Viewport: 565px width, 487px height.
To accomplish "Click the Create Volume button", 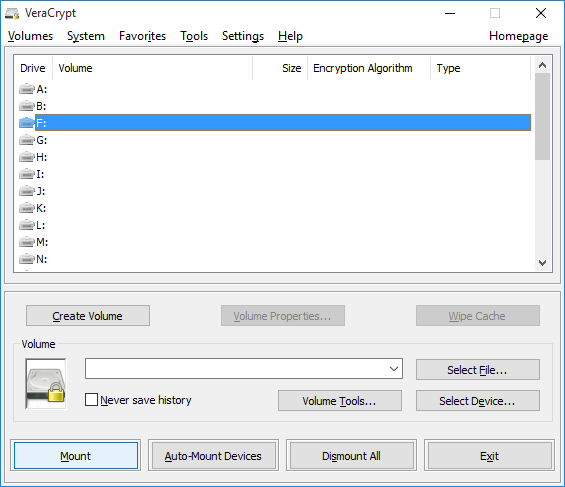I will coord(88,316).
